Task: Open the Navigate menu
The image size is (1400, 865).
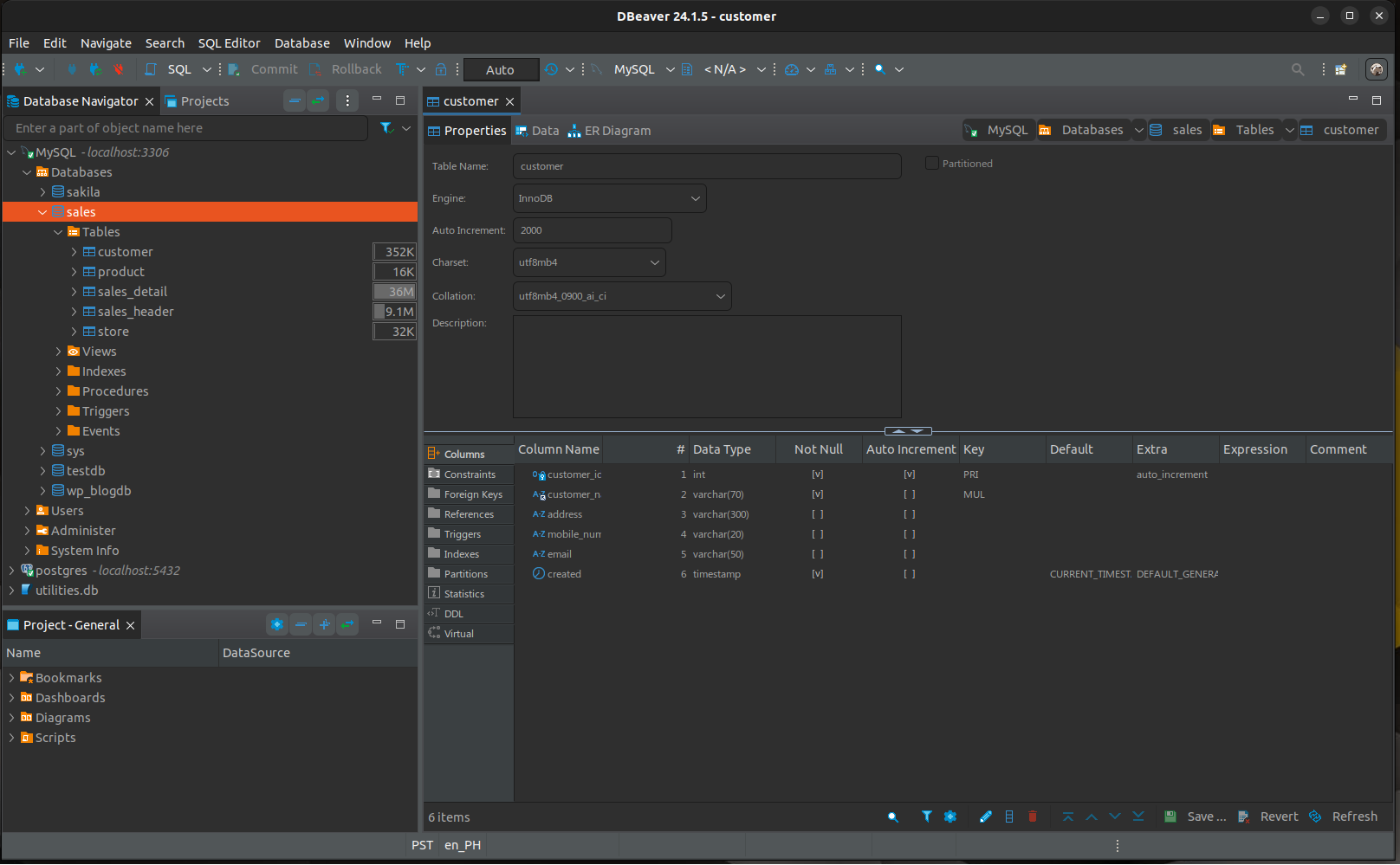Action: pyautogui.click(x=106, y=43)
